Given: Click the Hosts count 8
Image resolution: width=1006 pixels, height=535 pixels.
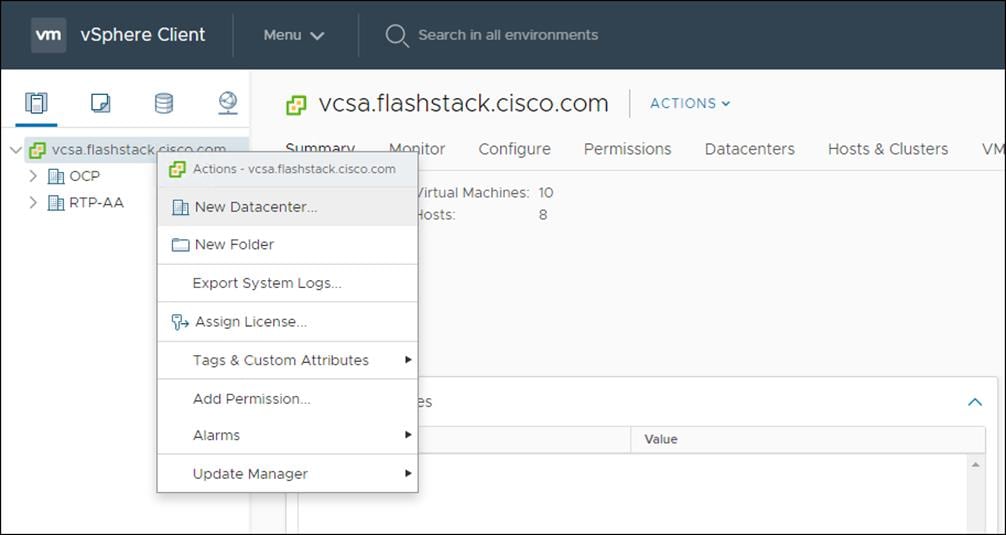Looking at the screenshot, I should pyautogui.click(x=543, y=215).
